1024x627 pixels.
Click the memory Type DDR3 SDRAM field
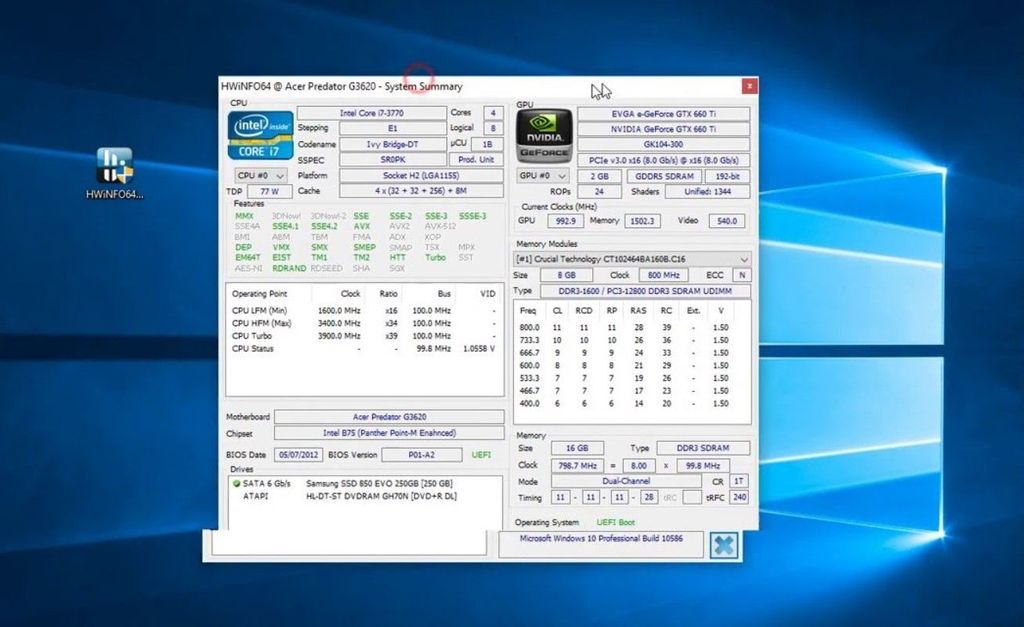(703, 448)
